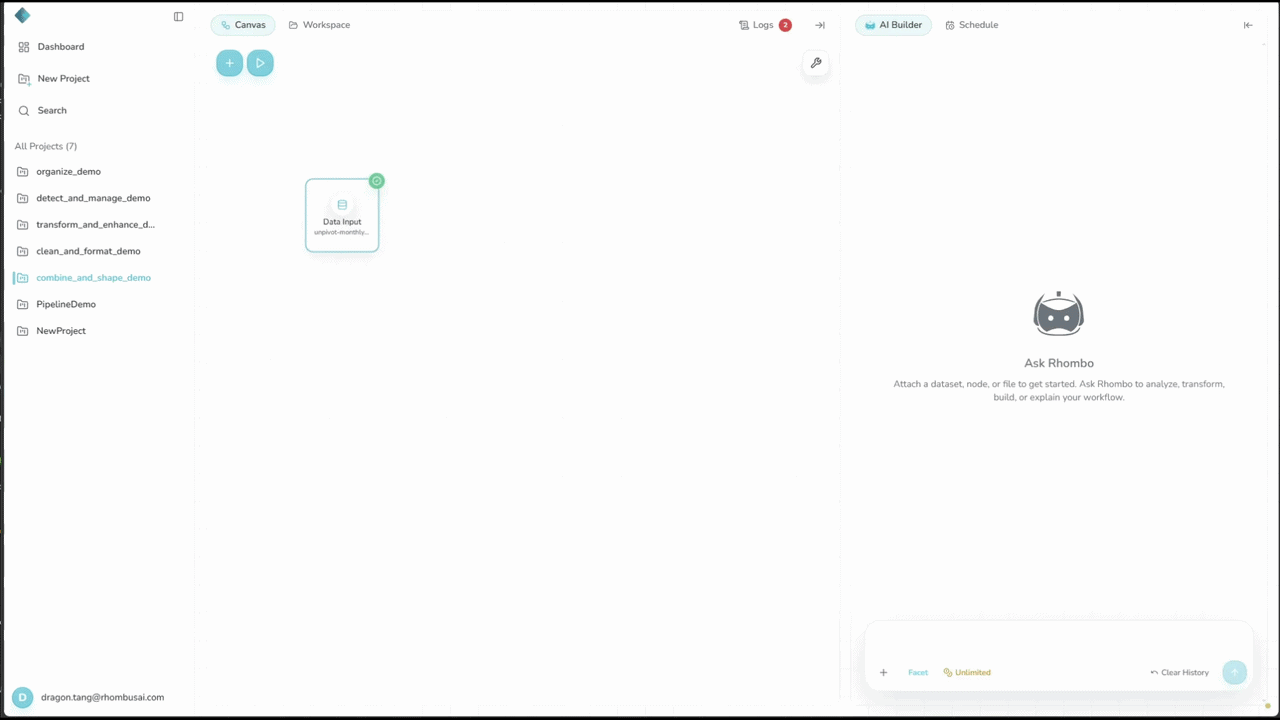
Task: Click the green status badge on Data Input
Action: pyautogui.click(x=376, y=181)
